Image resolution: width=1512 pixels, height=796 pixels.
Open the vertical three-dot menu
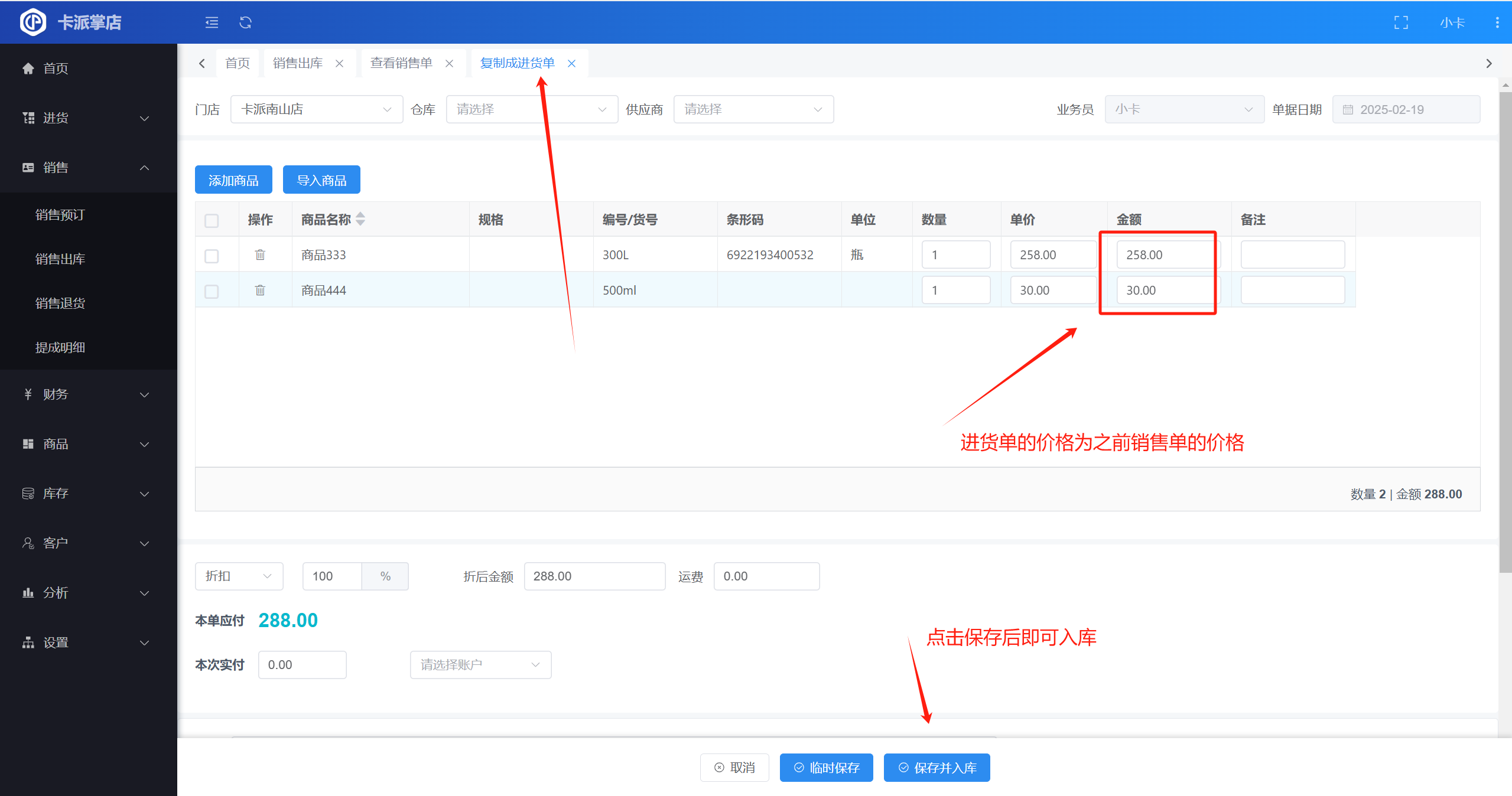click(x=1497, y=22)
